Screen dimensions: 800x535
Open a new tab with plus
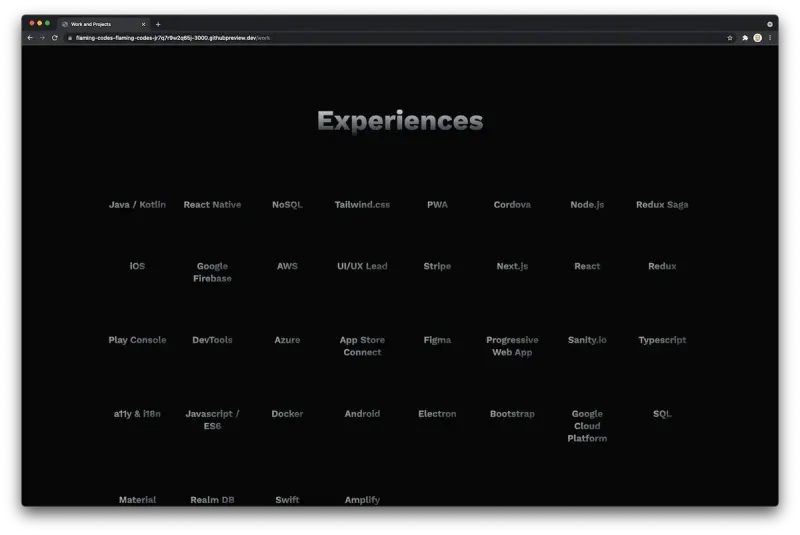(158, 24)
